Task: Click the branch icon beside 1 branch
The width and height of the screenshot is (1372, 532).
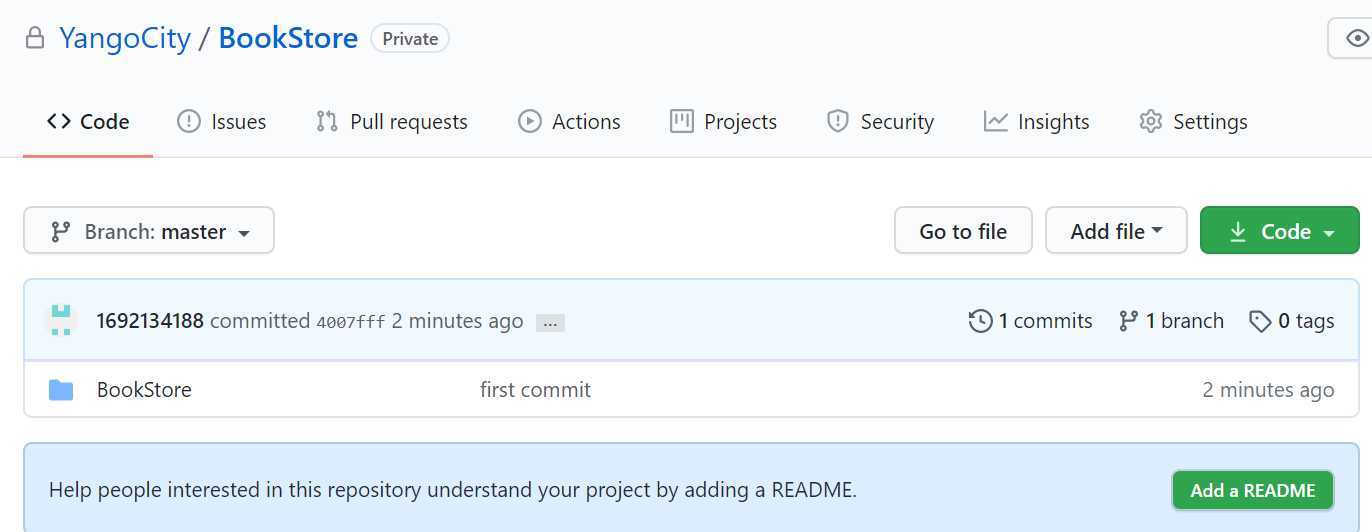Action: tap(1128, 321)
